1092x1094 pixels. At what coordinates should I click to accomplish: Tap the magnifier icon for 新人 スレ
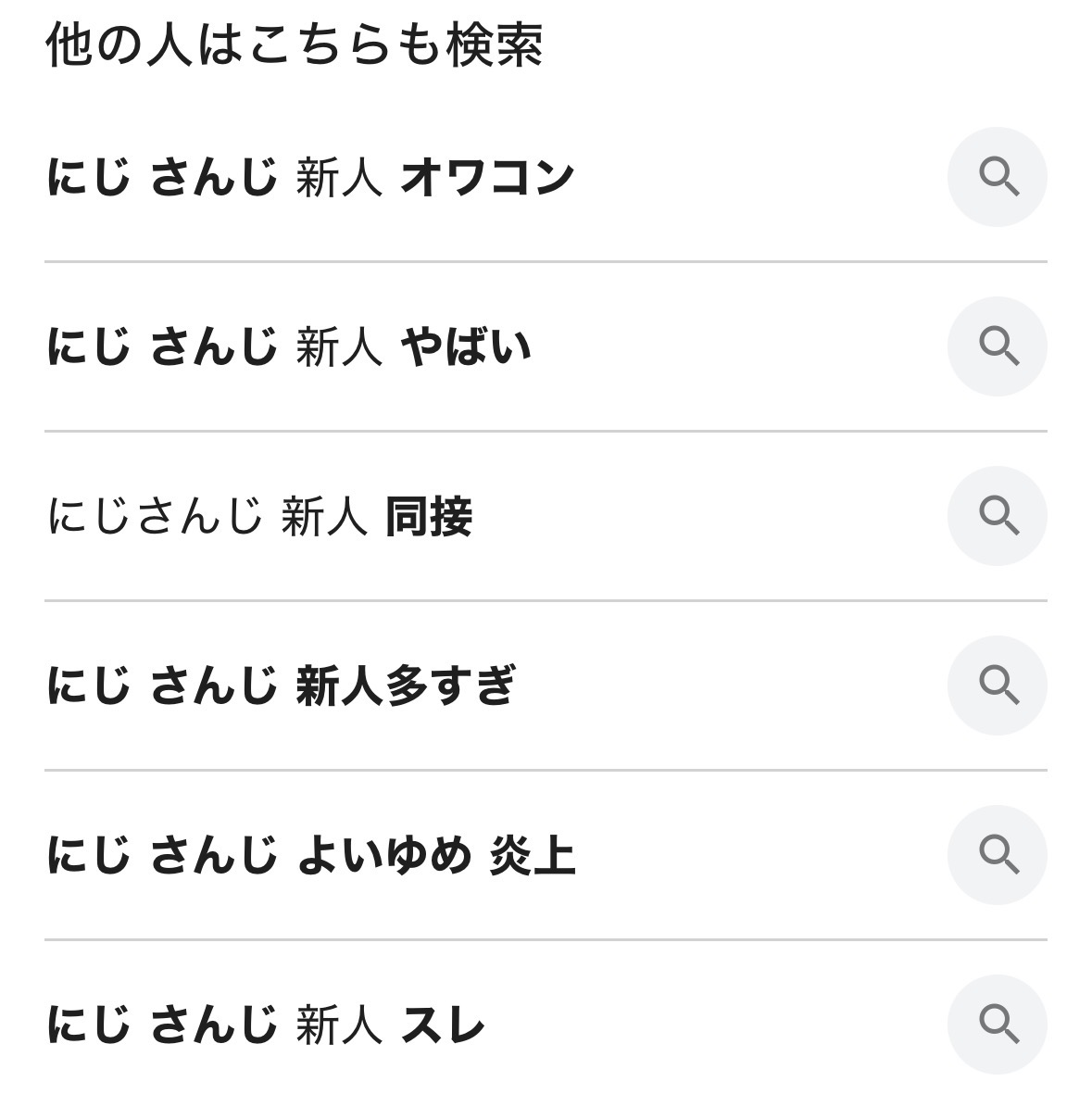[x=998, y=1025]
